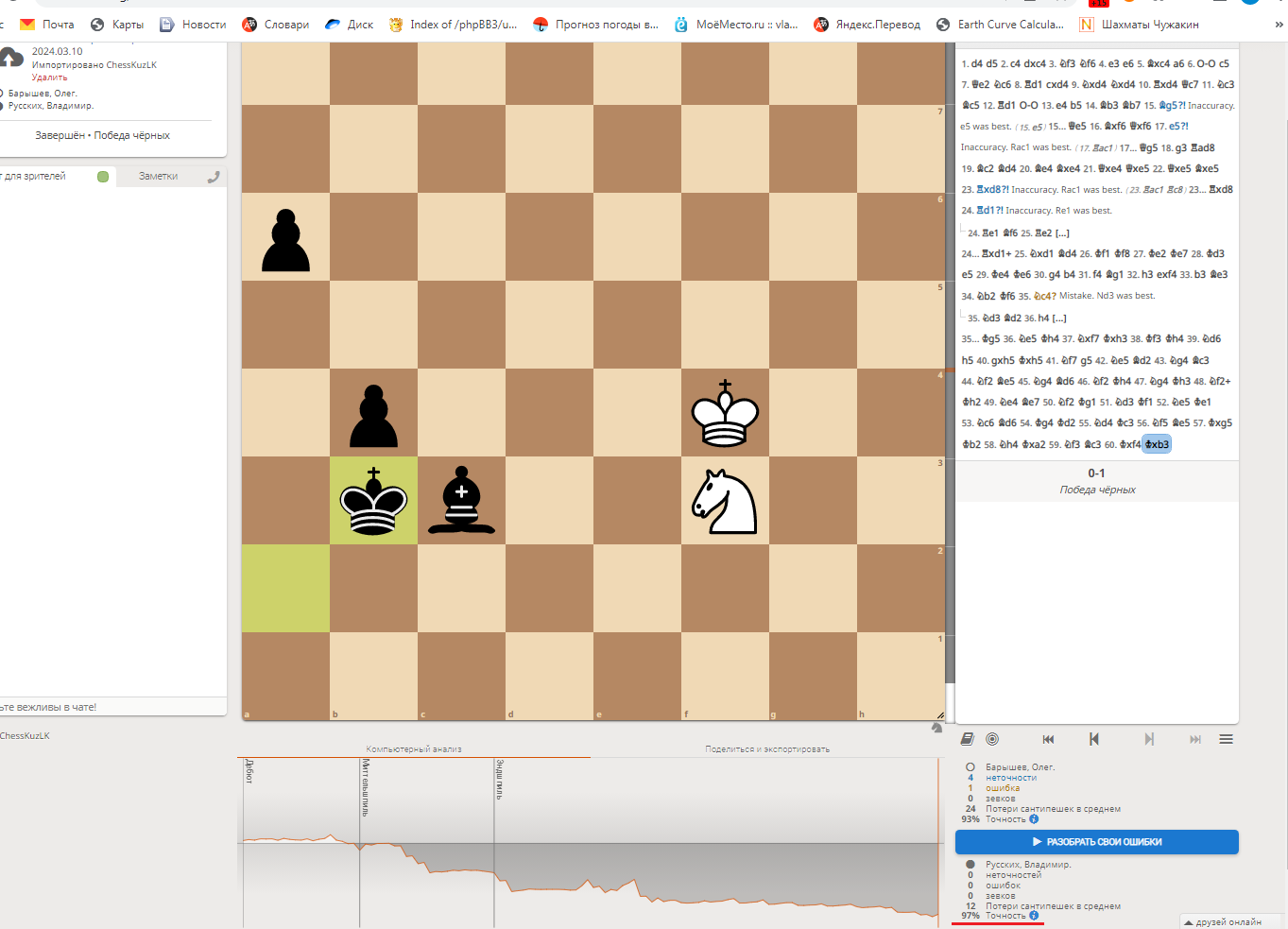Step forward one move
The image size is (1288, 929).
click(1149, 739)
